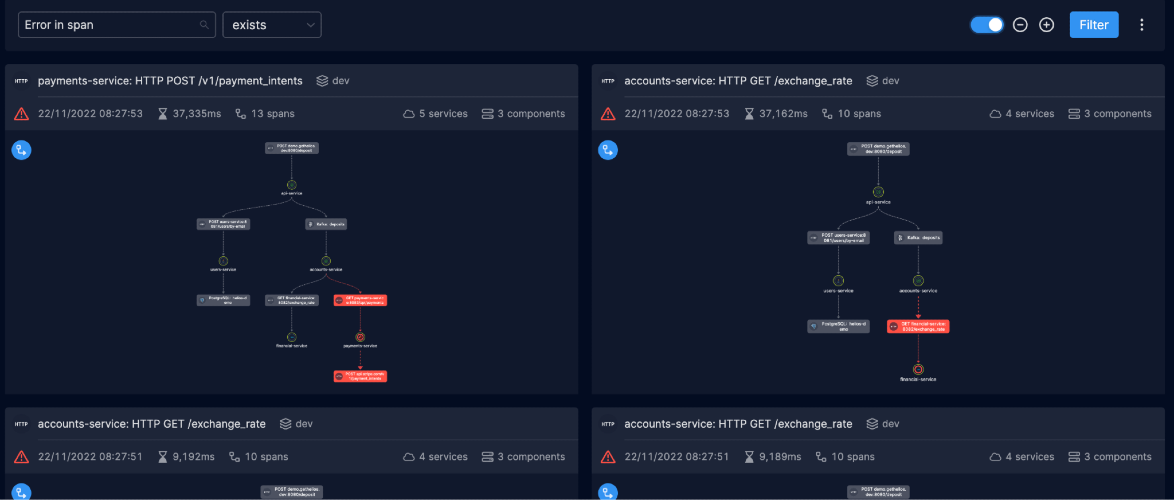1174x500 pixels.
Task: Click the red payments-service error node circle
Action: click(360, 338)
